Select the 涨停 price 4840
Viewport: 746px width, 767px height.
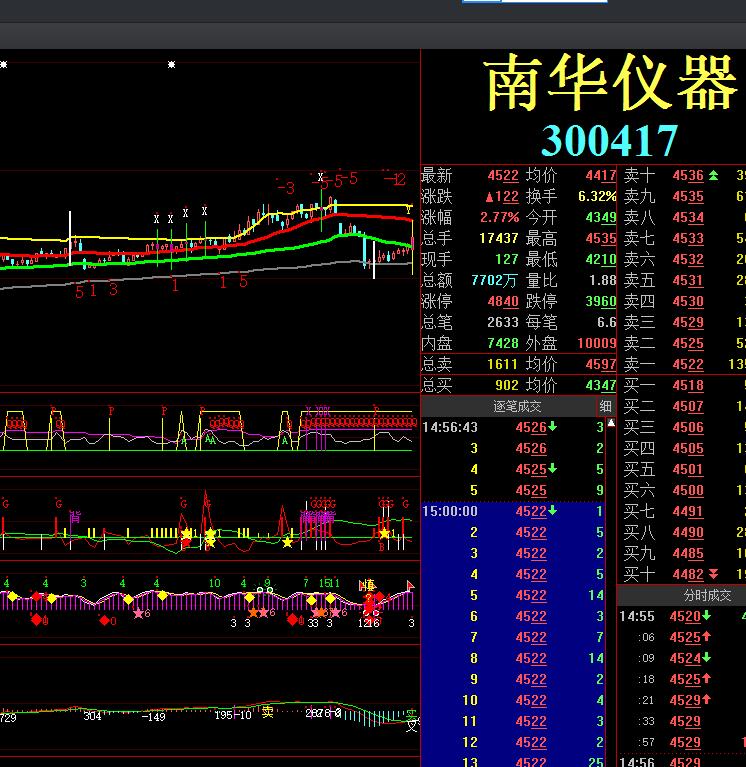pyautogui.click(x=503, y=301)
